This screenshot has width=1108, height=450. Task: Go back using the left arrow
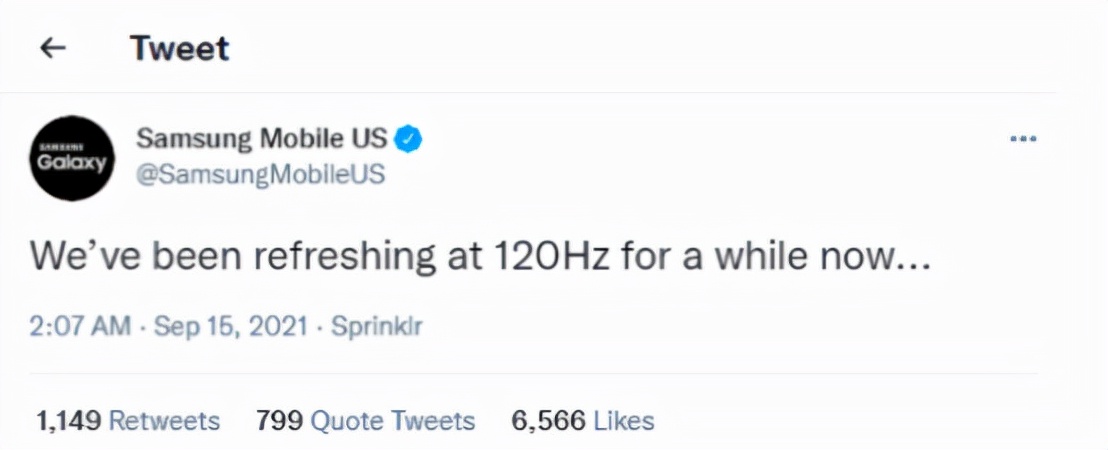click(x=52, y=48)
